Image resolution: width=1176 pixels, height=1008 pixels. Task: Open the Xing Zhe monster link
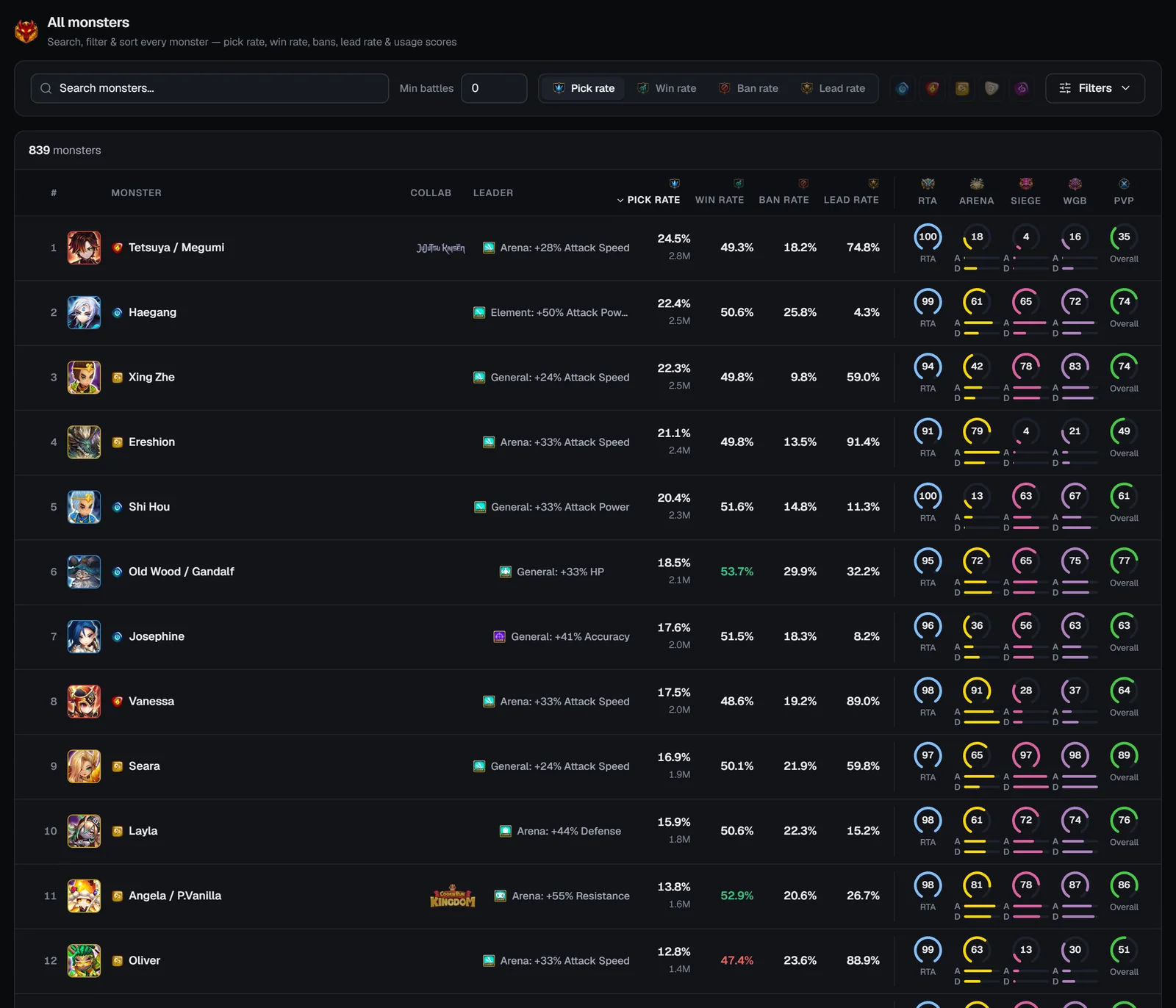coord(151,377)
